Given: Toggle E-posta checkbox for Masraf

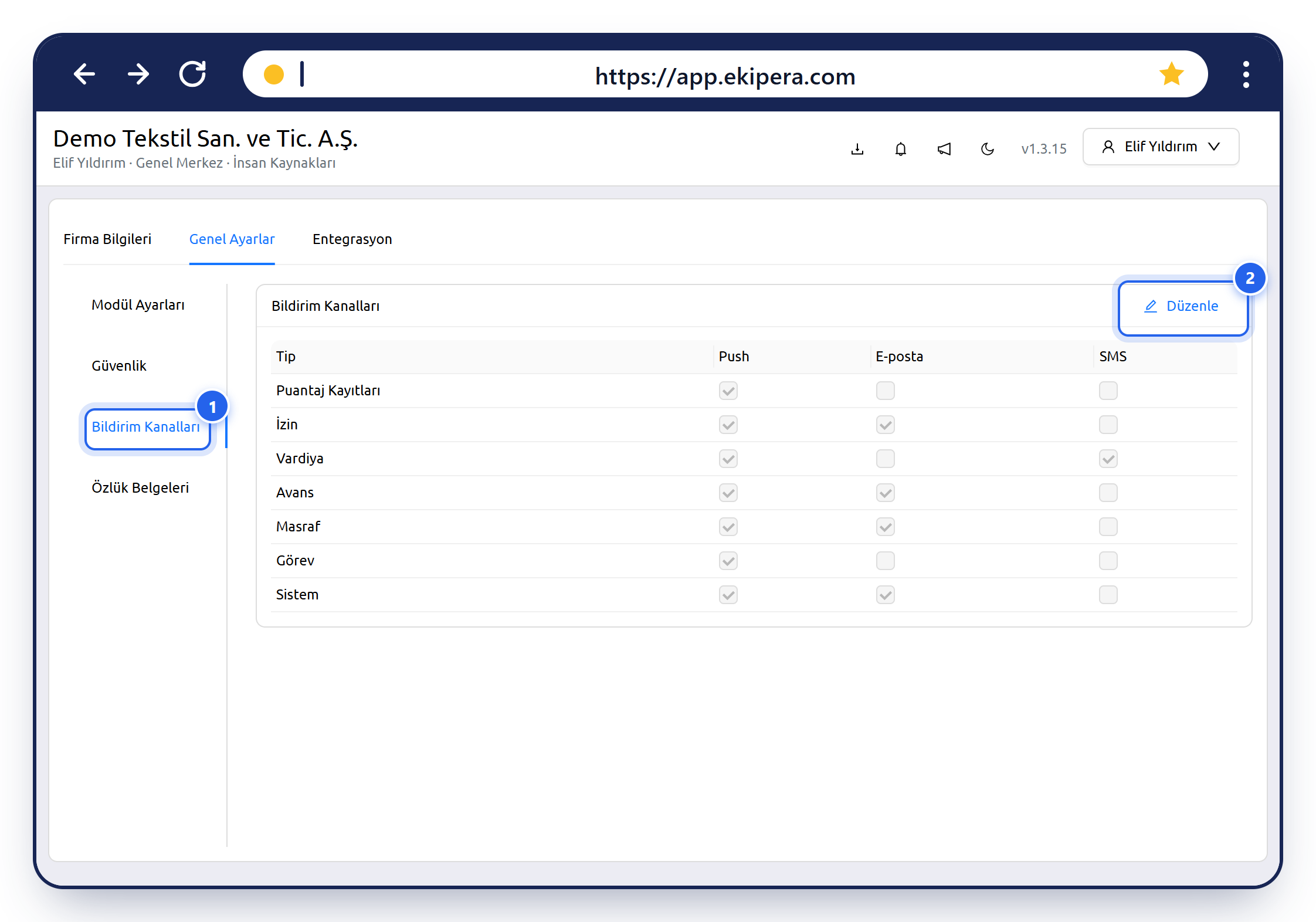Looking at the screenshot, I should 885,527.
